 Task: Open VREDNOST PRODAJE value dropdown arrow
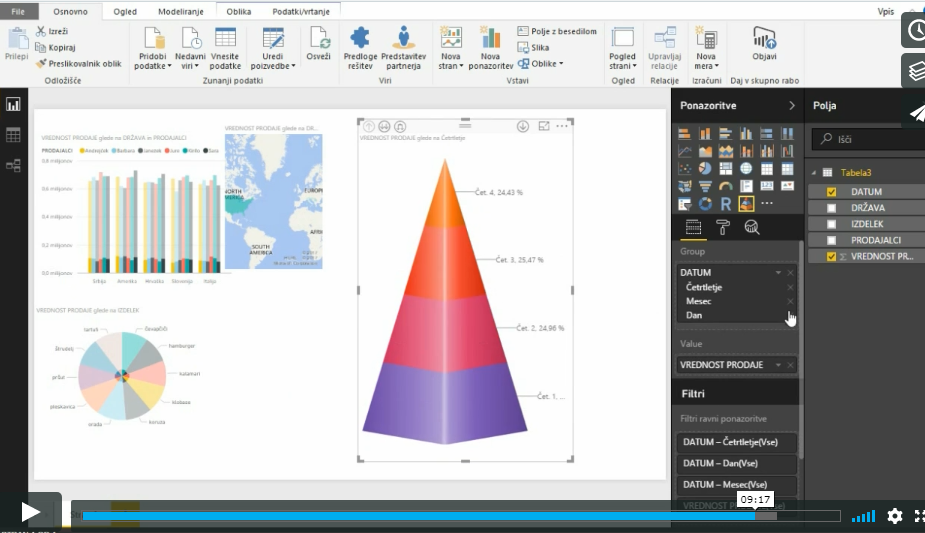pyautogui.click(x=778, y=365)
